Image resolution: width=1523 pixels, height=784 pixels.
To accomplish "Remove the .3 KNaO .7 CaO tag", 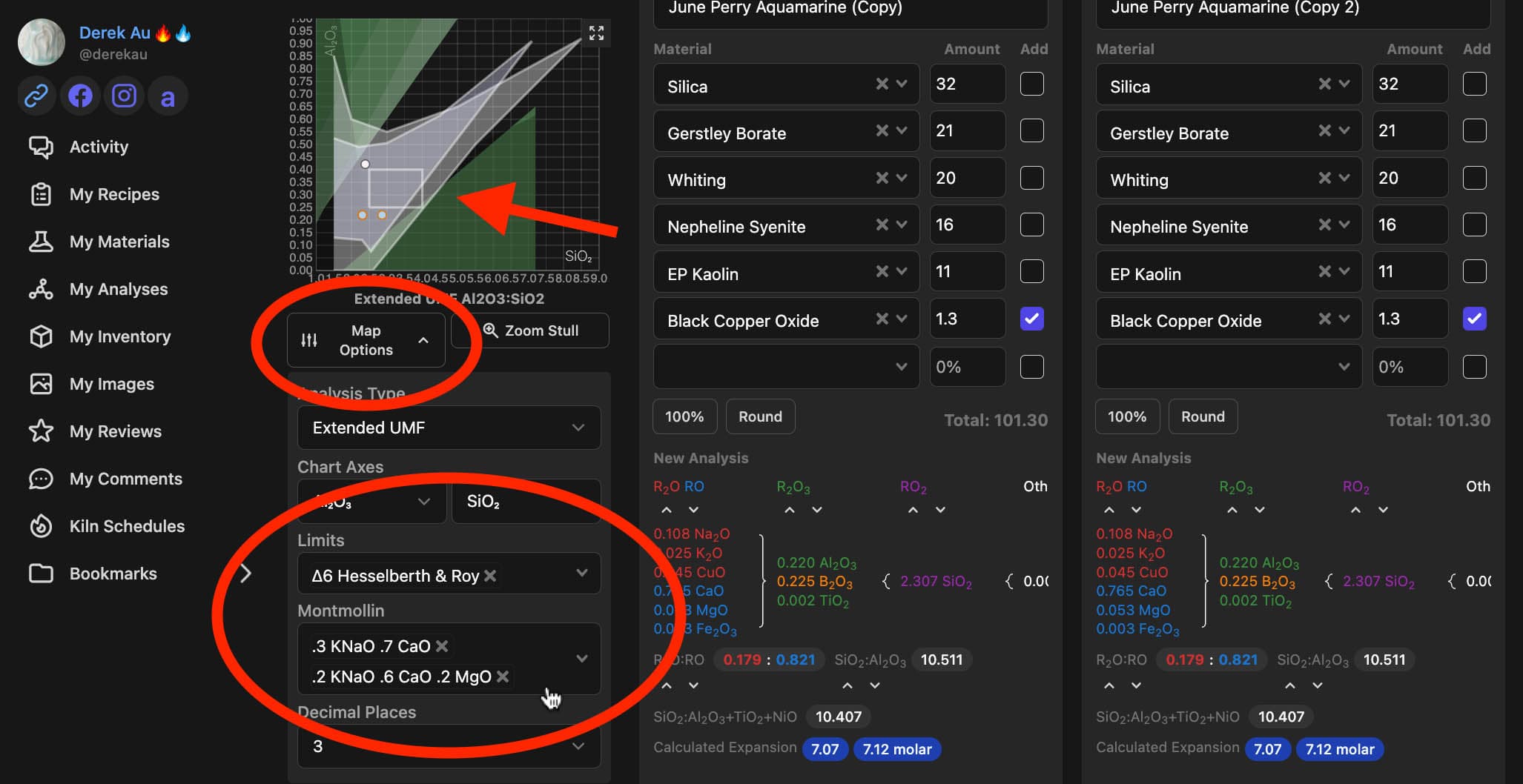I will tap(442, 646).
